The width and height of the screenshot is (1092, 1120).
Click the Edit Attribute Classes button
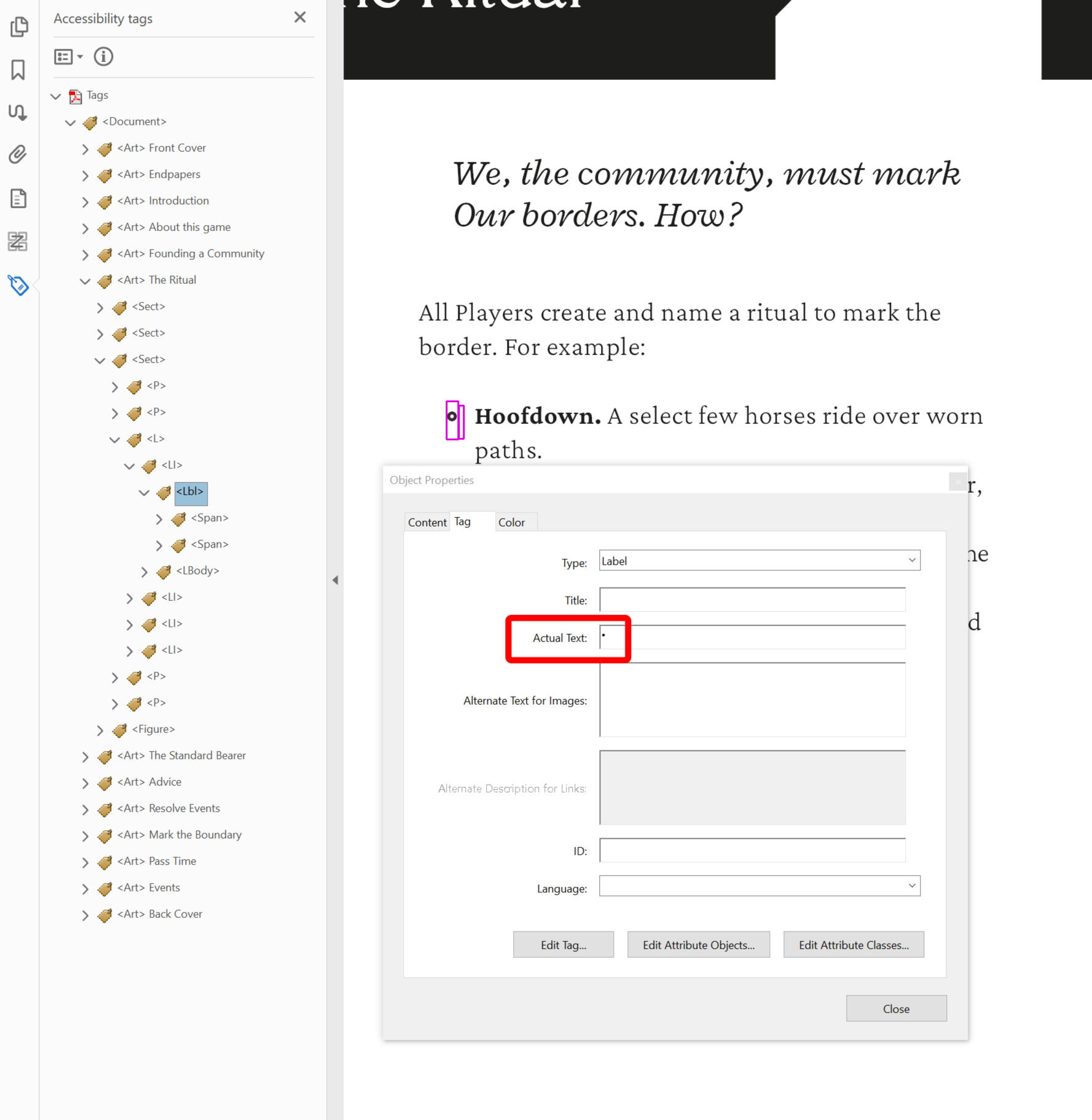(854, 944)
